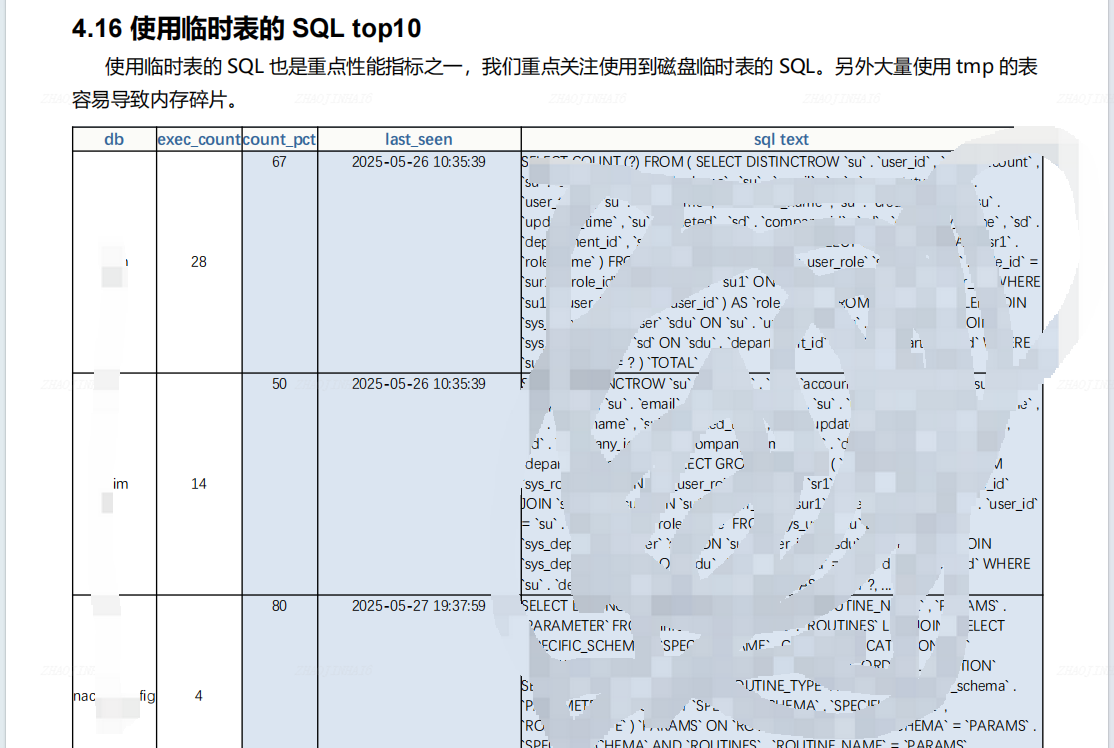Select the 'exec_count' column header
The height and width of the screenshot is (748, 1114).
pyautogui.click(x=199, y=139)
